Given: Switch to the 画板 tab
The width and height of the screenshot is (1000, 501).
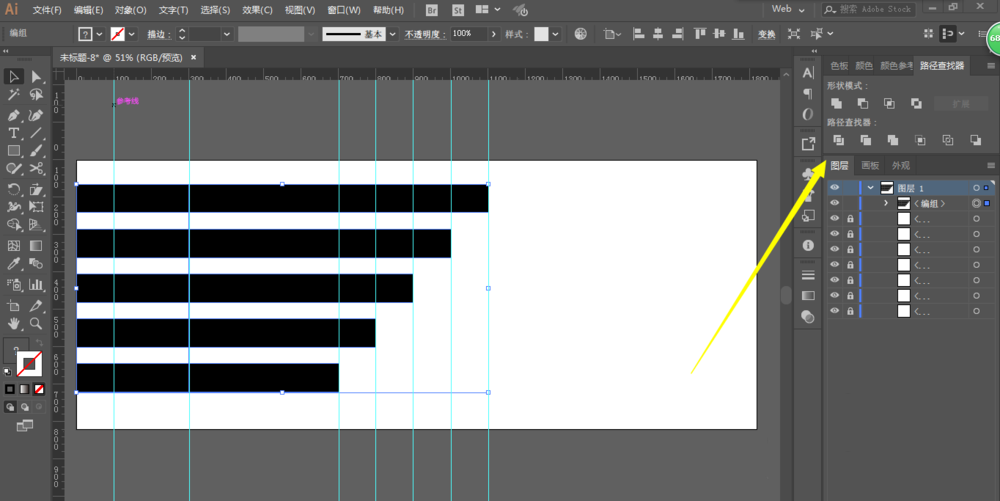Looking at the screenshot, I should [870, 166].
